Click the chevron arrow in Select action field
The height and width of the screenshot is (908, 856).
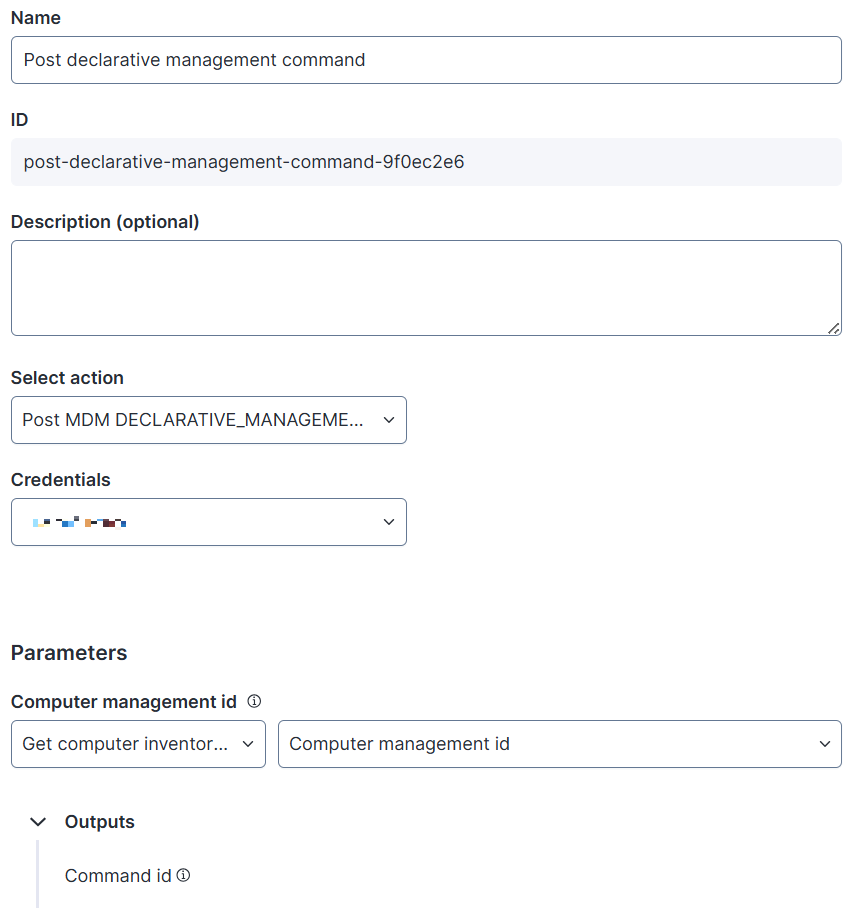tap(389, 420)
